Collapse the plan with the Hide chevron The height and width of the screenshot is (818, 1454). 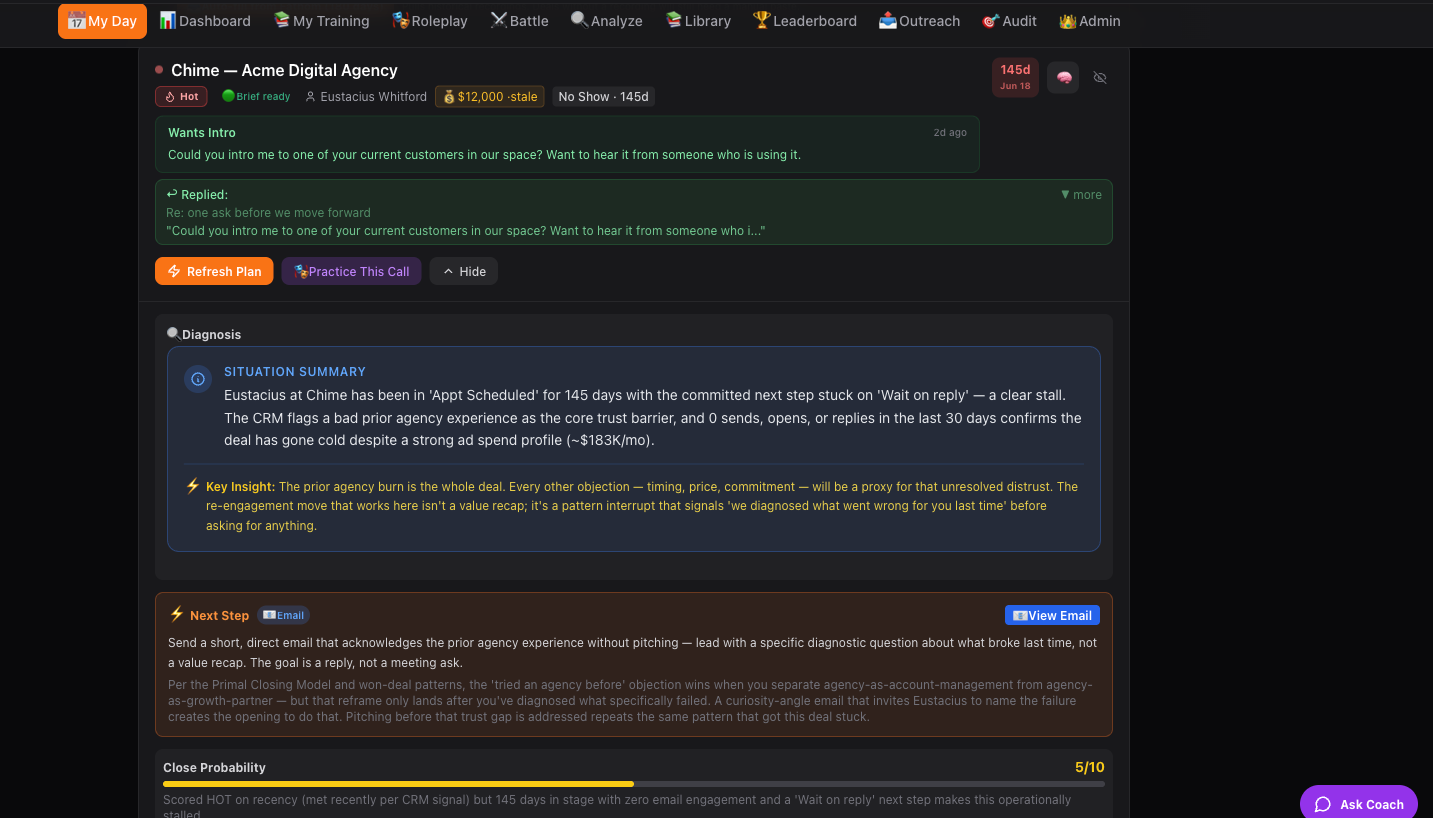(464, 271)
